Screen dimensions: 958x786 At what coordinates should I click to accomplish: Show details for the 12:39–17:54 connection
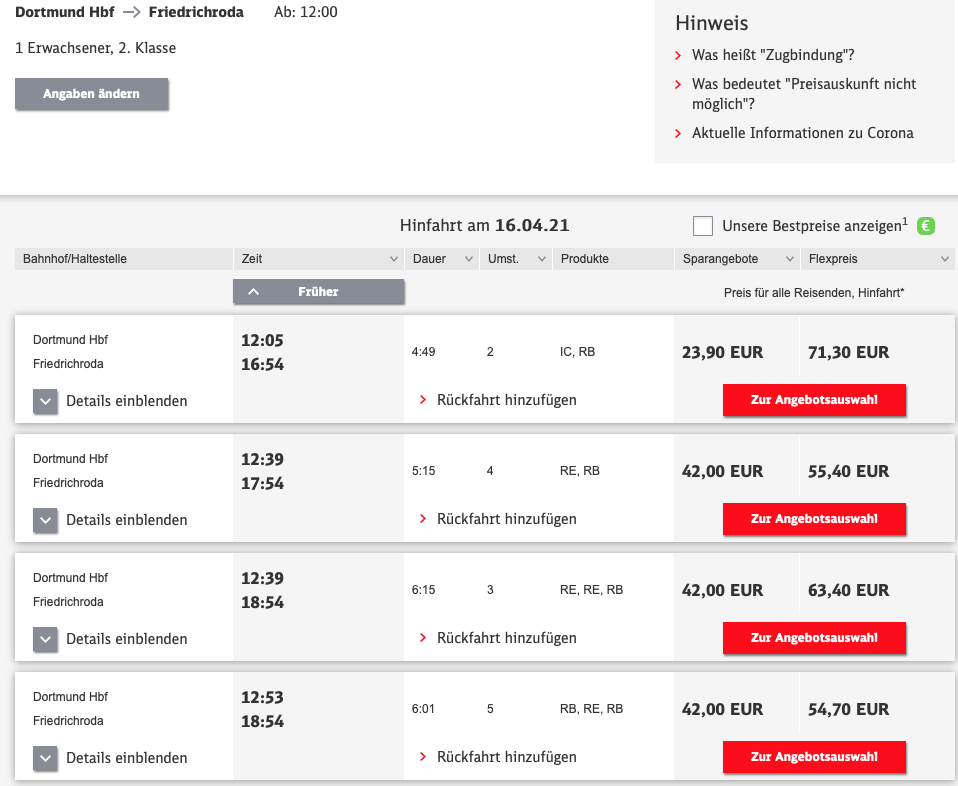[46, 520]
